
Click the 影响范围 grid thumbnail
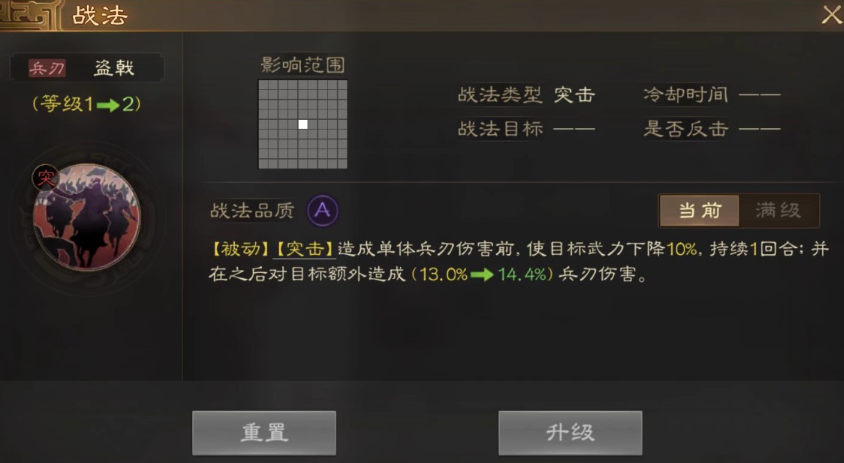(303, 124)
